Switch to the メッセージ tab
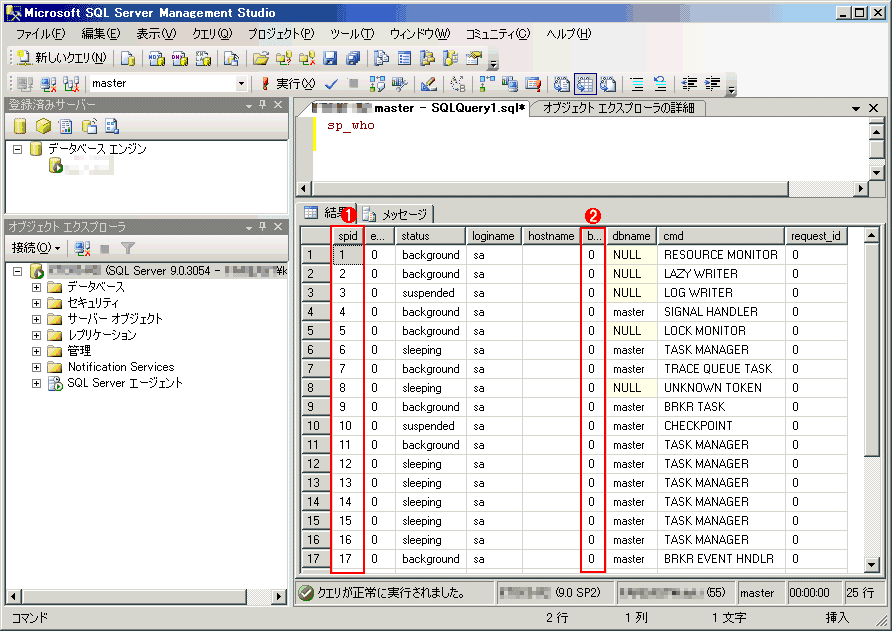The width and height of the screenshot is (892, 631). click(x=397, y=214)
